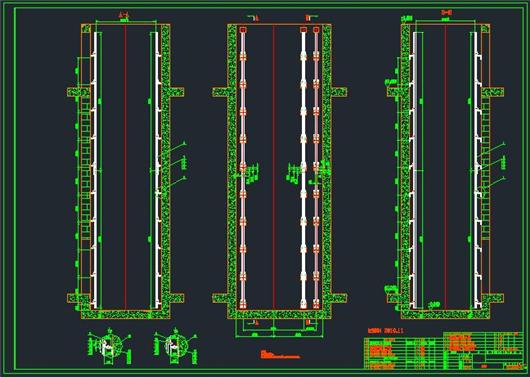Select the A-A section label above the left view
This screenshot has height=377, width=530.
[x=124, y=15]
